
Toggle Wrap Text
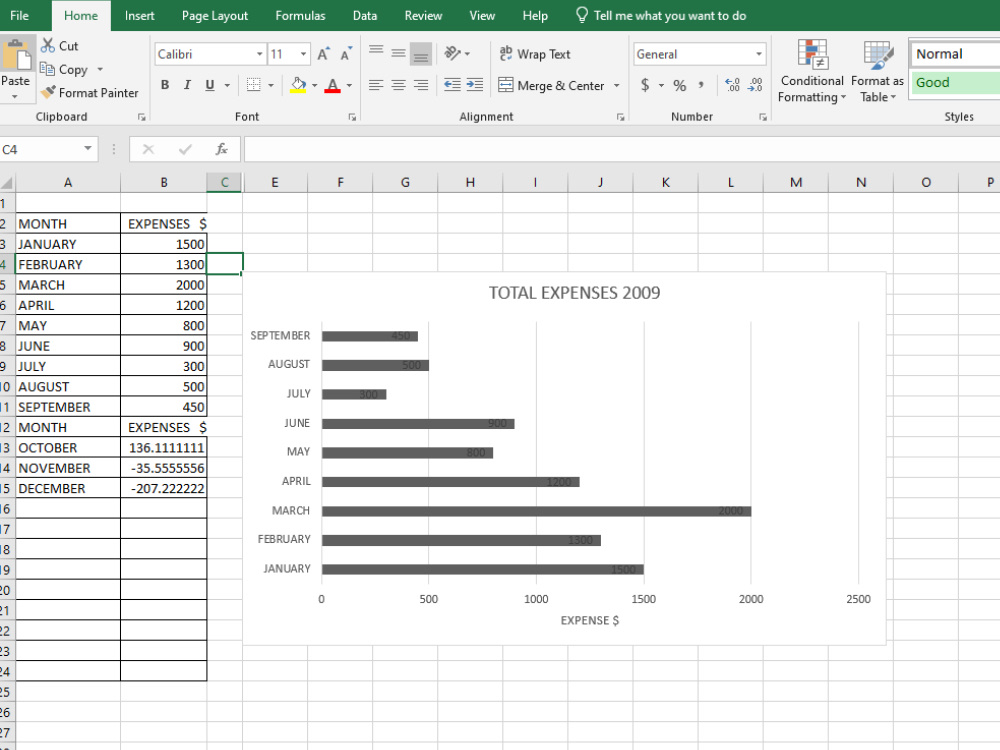point(534,54)
